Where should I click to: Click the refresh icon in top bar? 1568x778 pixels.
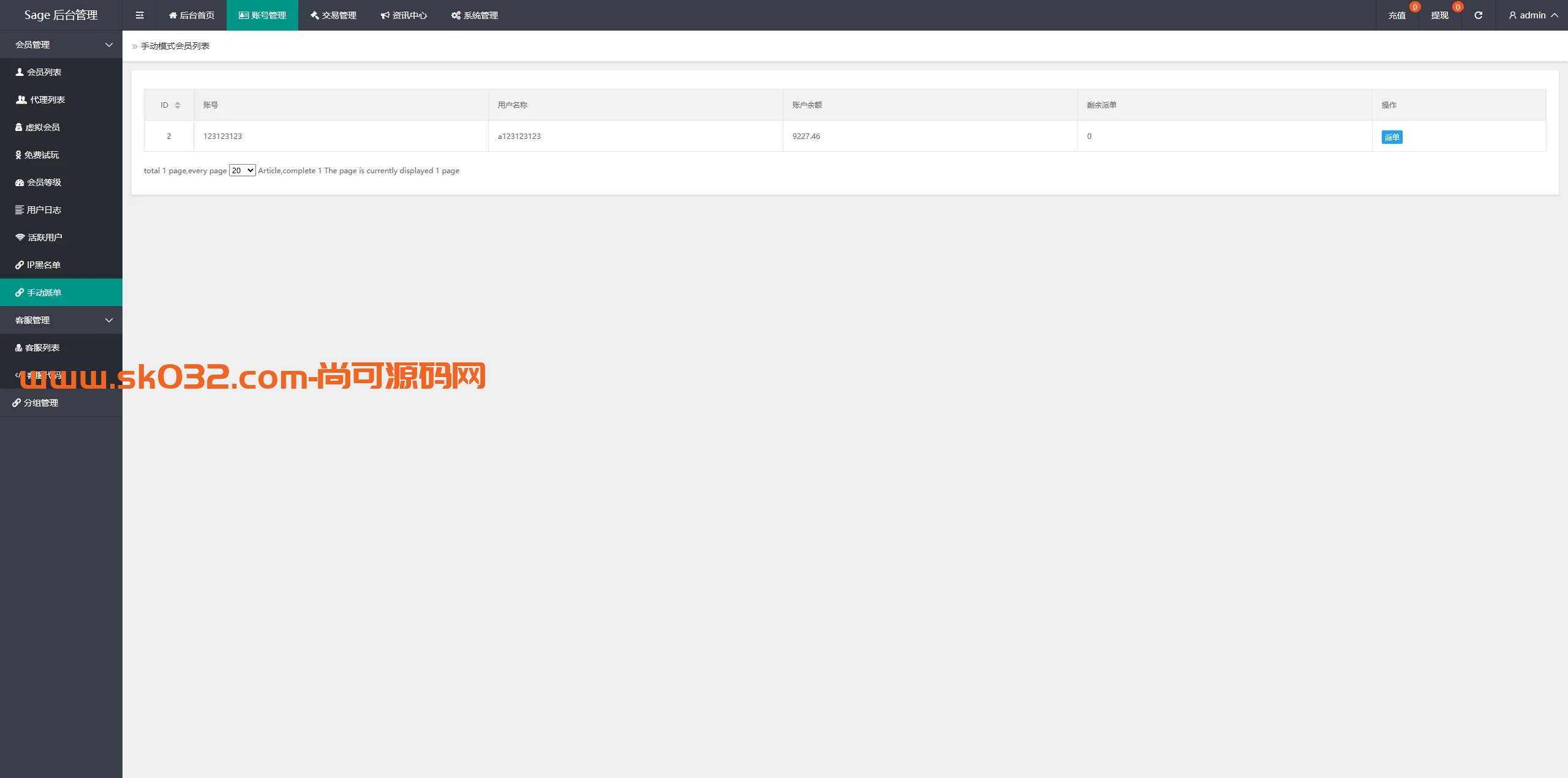coord(1478,15)
